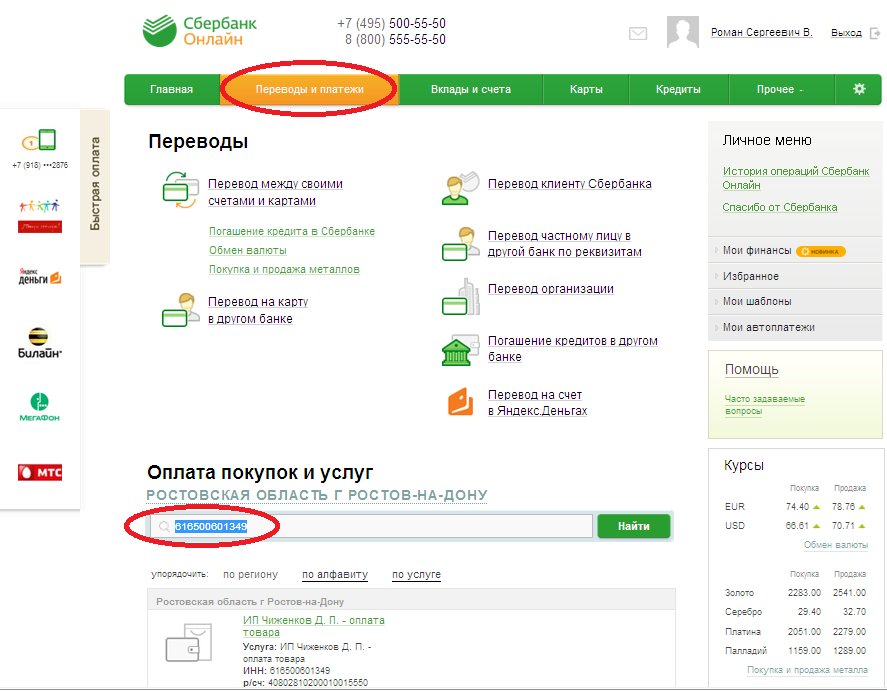Sort providers by по услуге
The image size is (887, 691).
[x=416, y=575]
